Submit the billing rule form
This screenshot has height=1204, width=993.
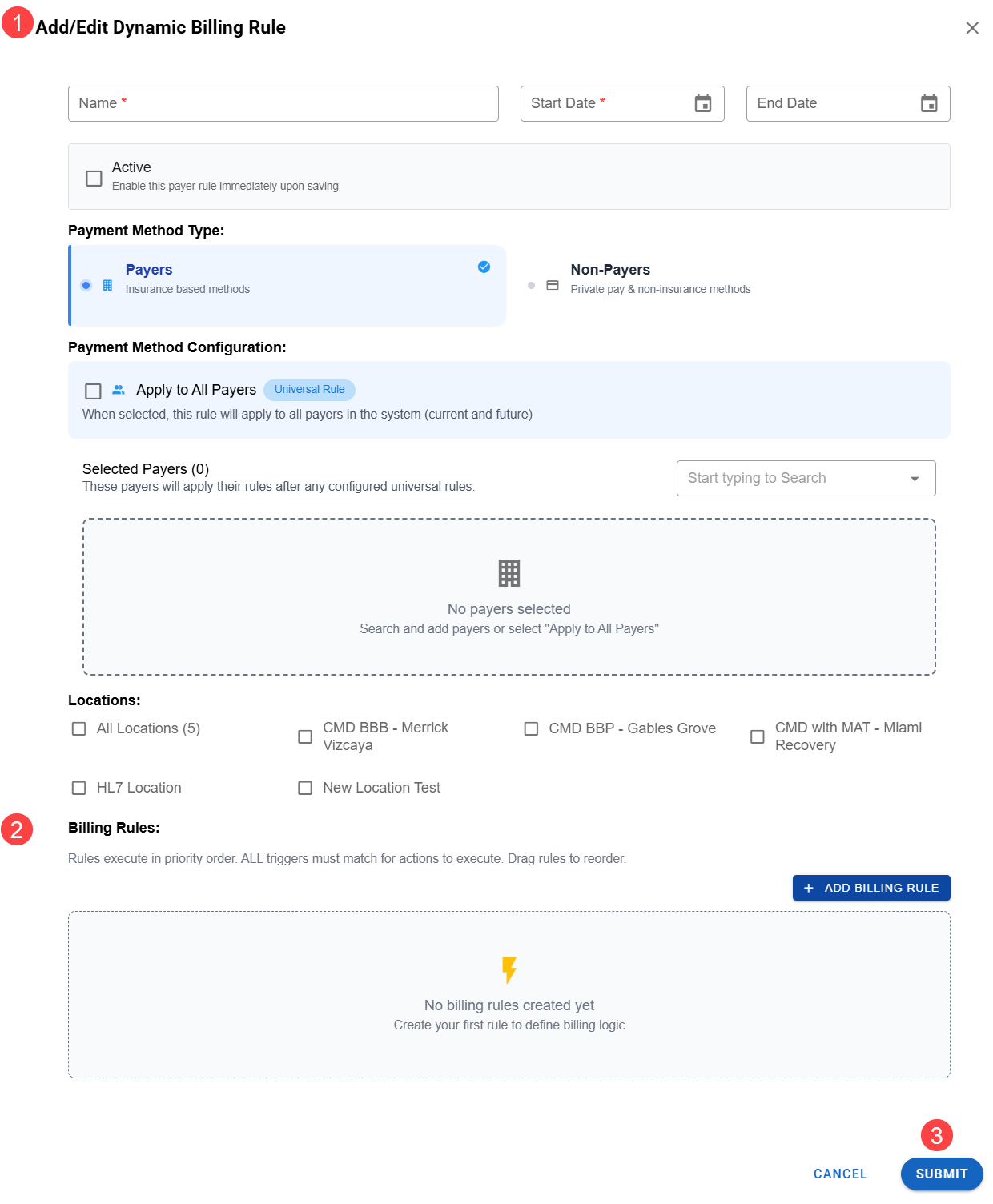[941, 1174]
